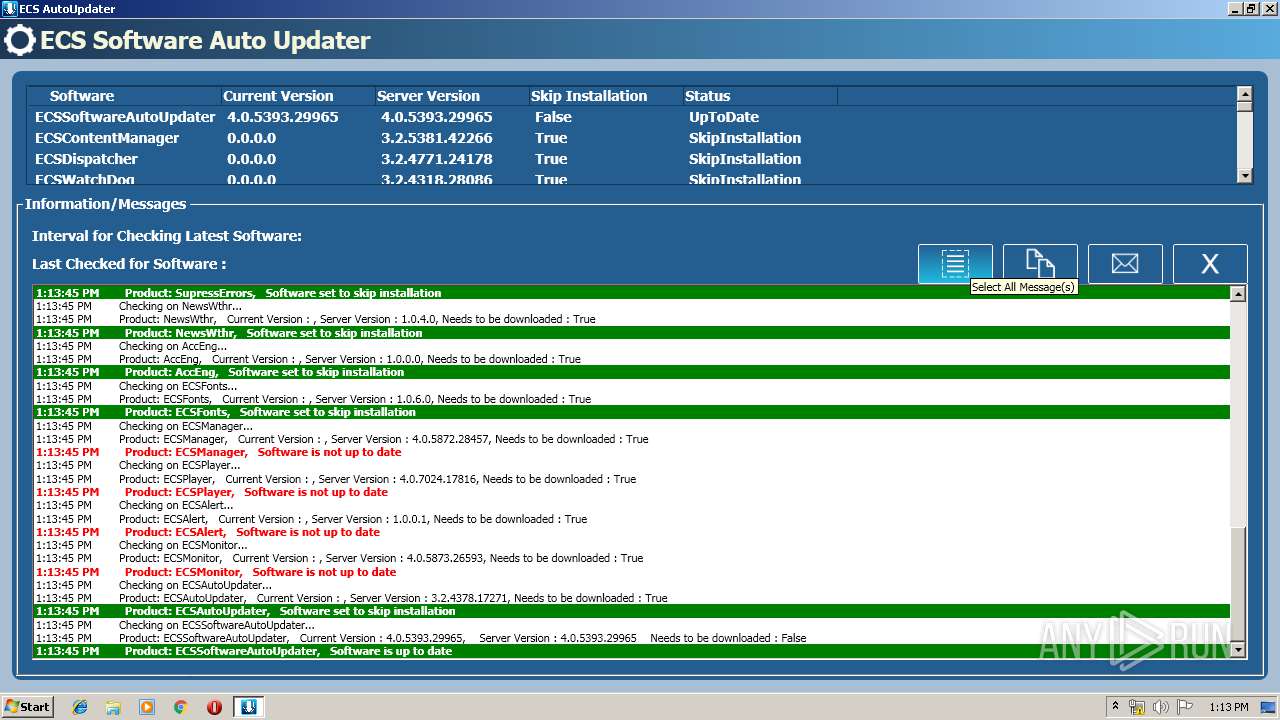This screenshot has height=720, width=1280.
Task: Click the ECSAlert version 1.0.0.1 line
Action: [x=632, y=519]
